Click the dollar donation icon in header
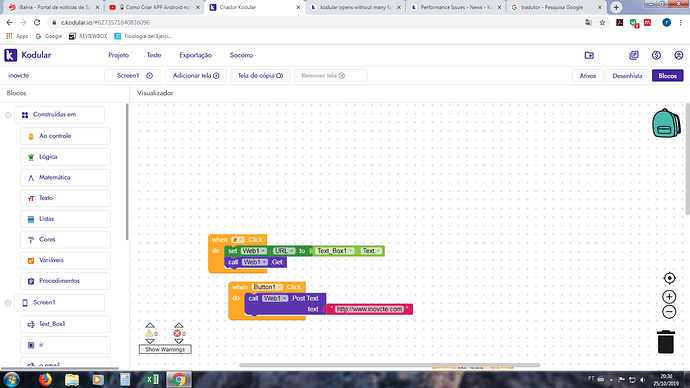 [656, 55]
